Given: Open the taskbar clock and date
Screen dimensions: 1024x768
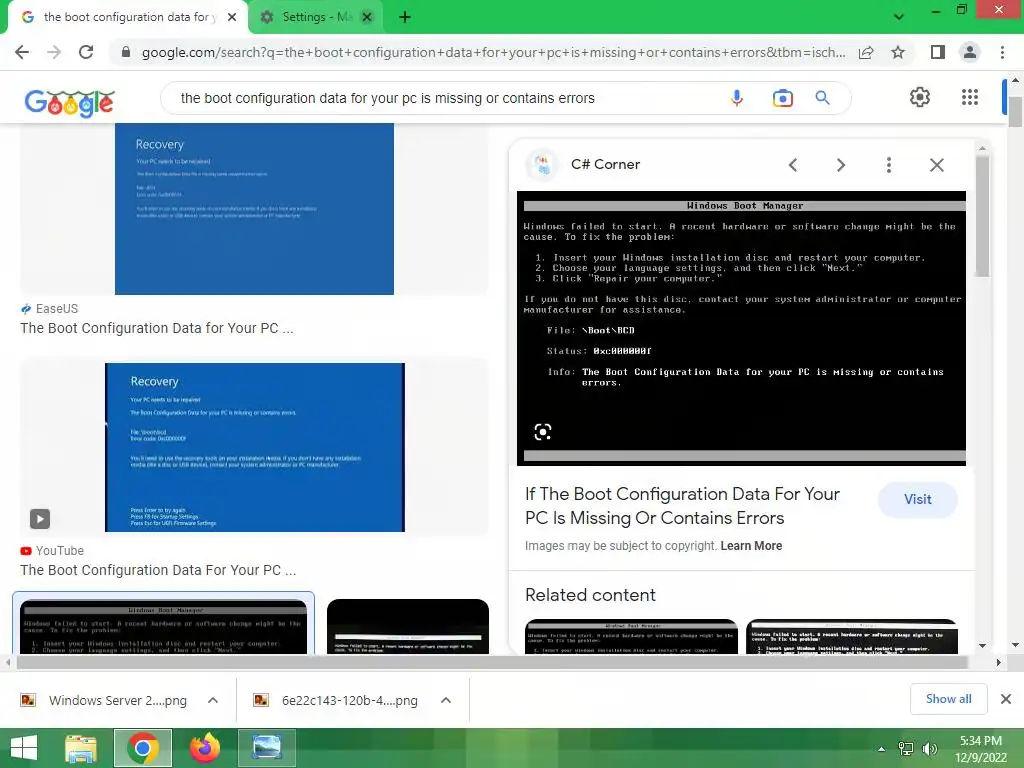Looking at the screenshot, I should (981, 749).
